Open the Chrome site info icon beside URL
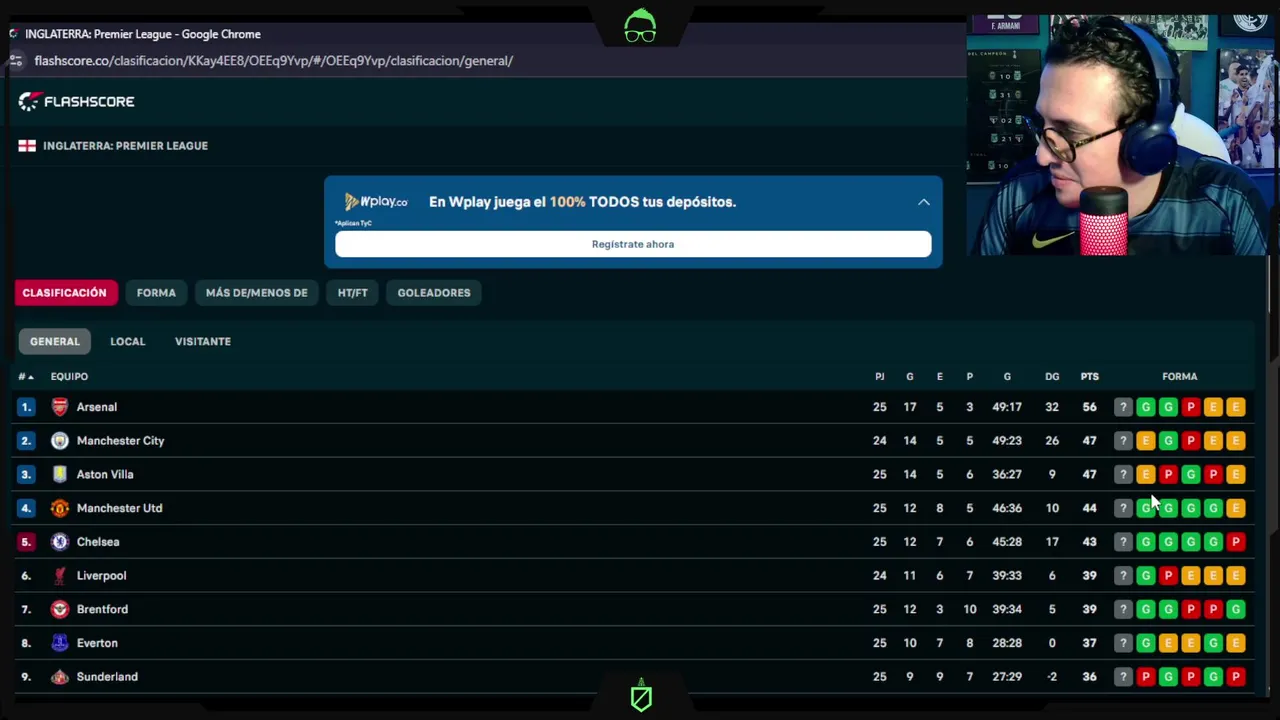Screen dimensions: 1280x720 15,61
